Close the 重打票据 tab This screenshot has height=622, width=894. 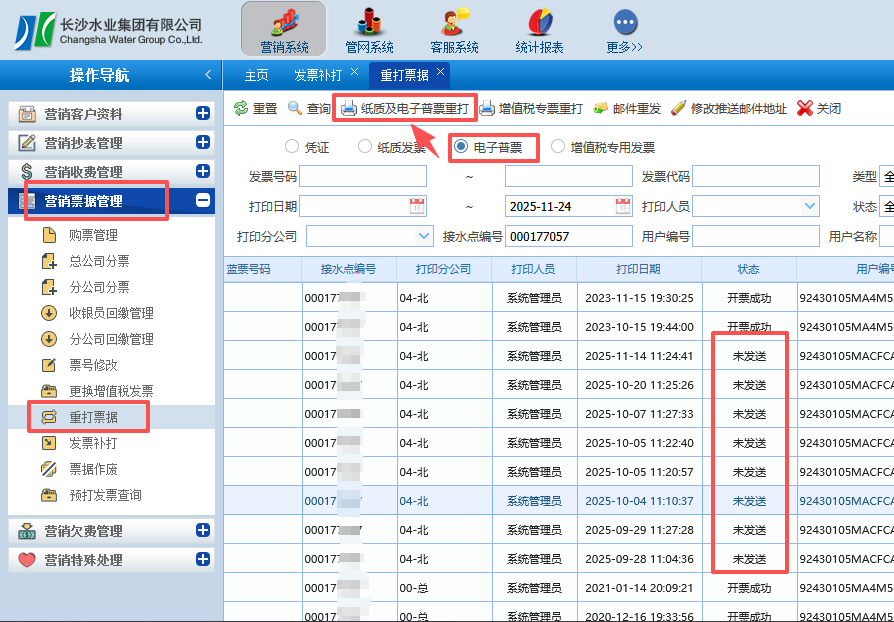coord(441,71)
